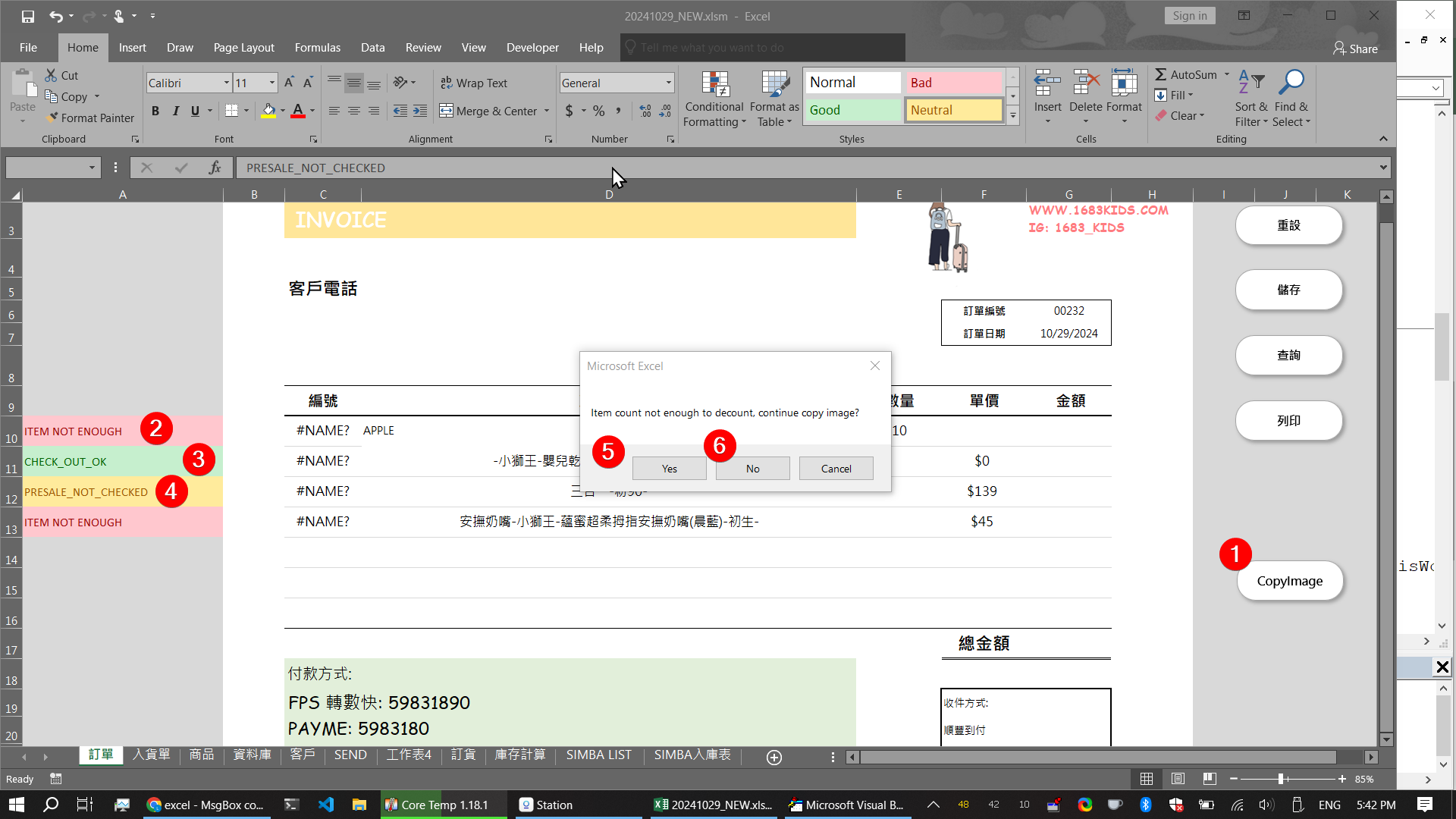Click the Increase Decimal icon
This screenshot has height=819, width=1456.
(645, 111)
